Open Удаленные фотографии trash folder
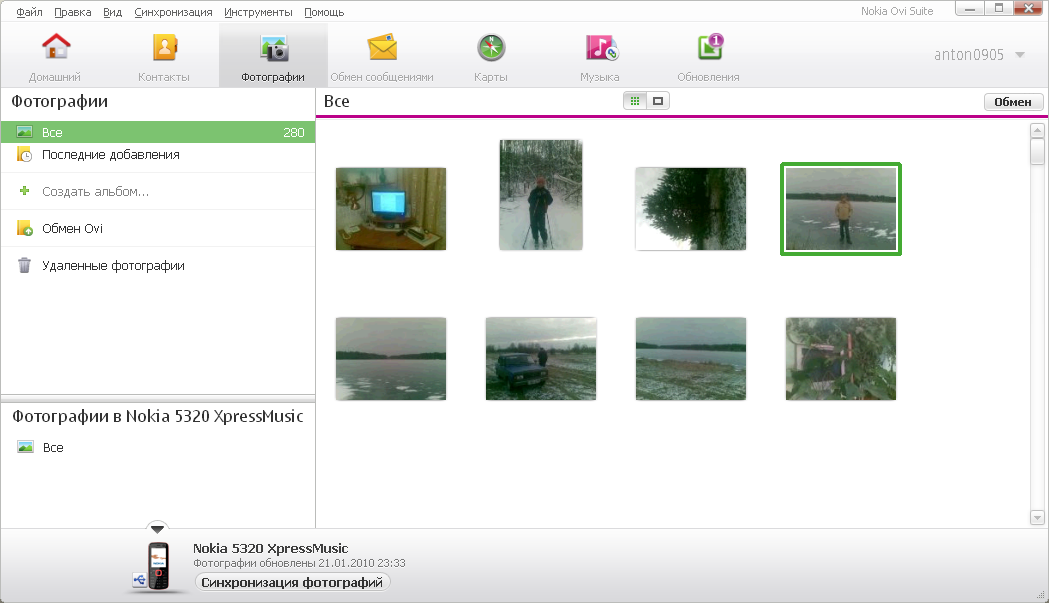The image size is (1049, 603). pyautogui.click(x=158, y=266)
